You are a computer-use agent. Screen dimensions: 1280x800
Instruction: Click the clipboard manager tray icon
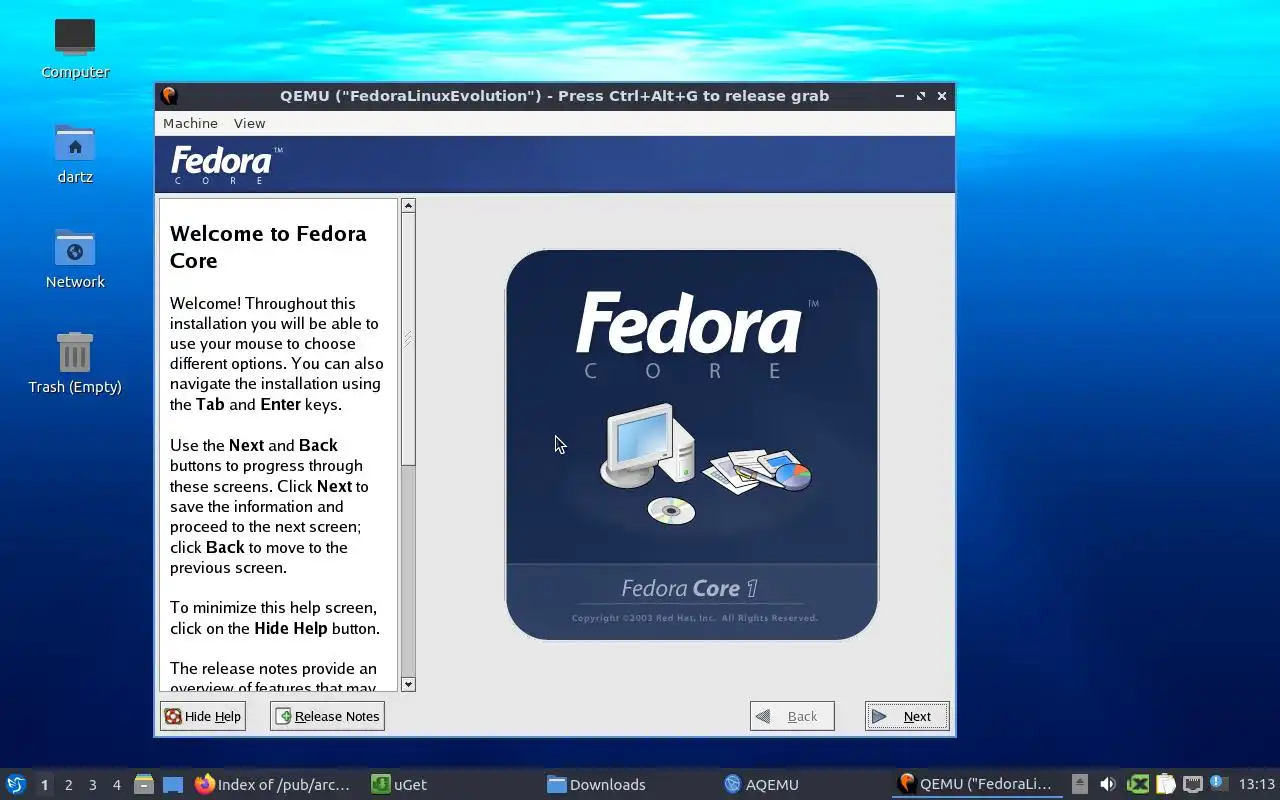(x=1165, y=784)
